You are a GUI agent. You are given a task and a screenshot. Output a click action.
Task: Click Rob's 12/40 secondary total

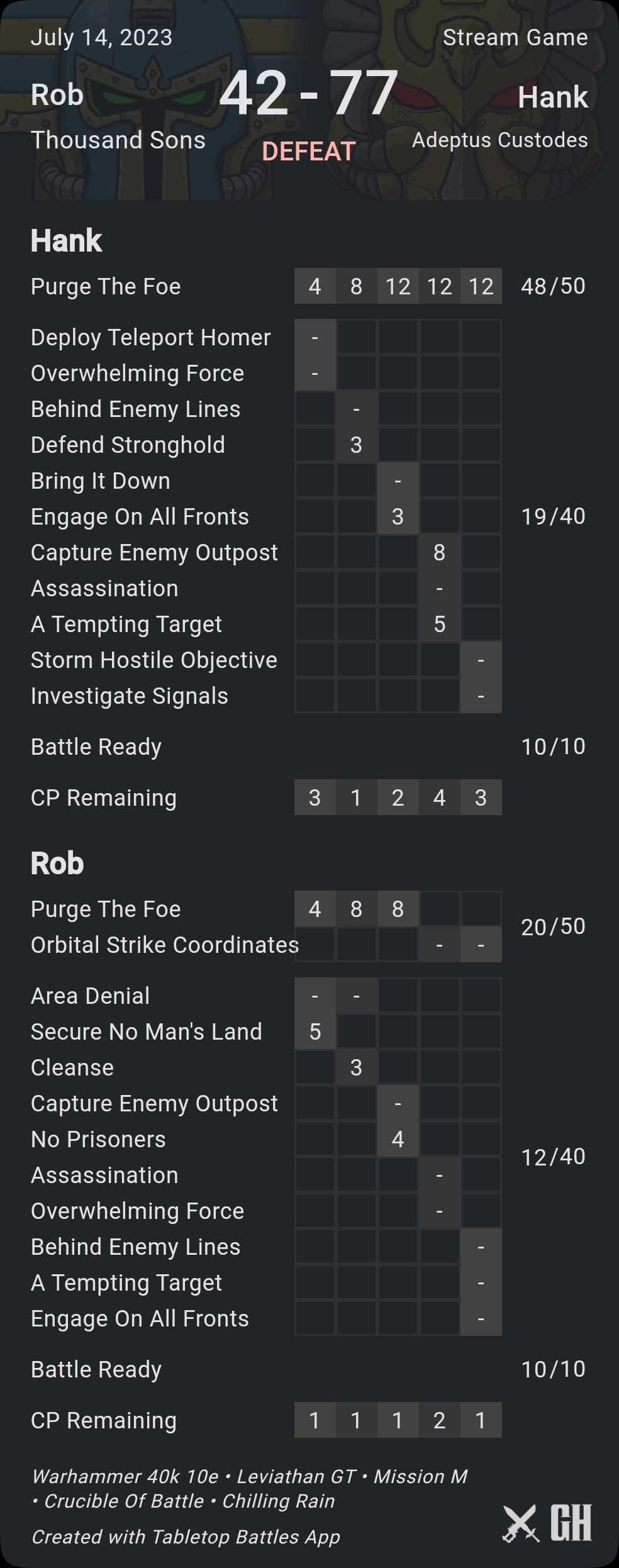[553, 1157]
